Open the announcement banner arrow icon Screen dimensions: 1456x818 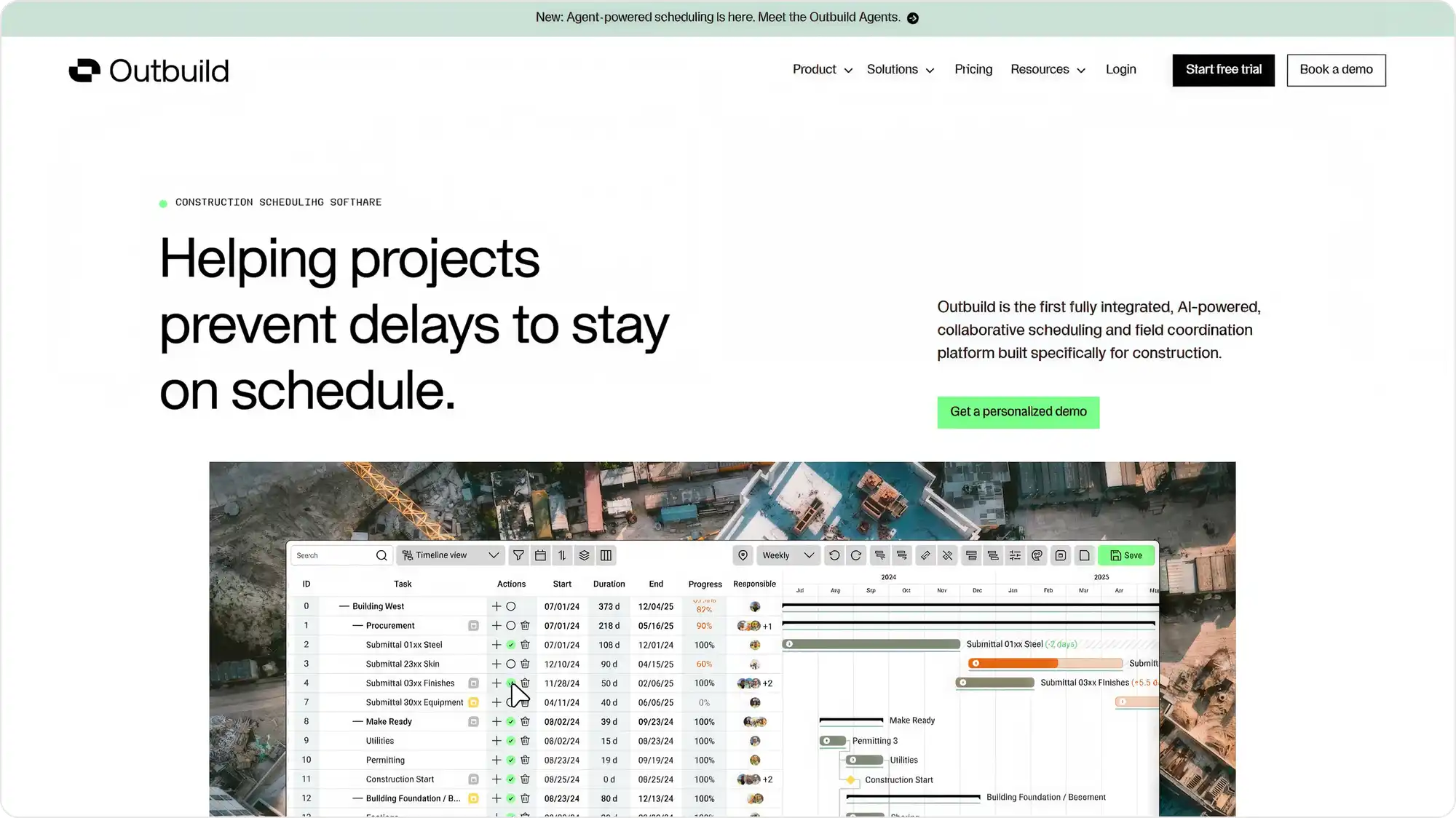point(913,18)
